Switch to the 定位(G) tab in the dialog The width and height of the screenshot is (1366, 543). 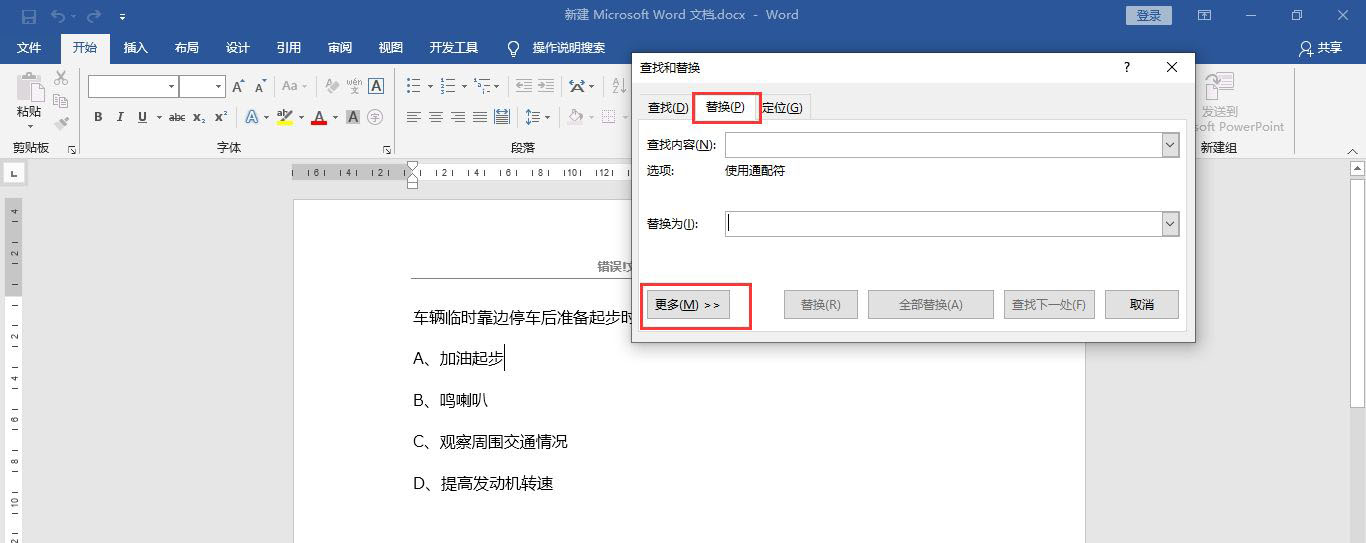[x=782, y=108]
